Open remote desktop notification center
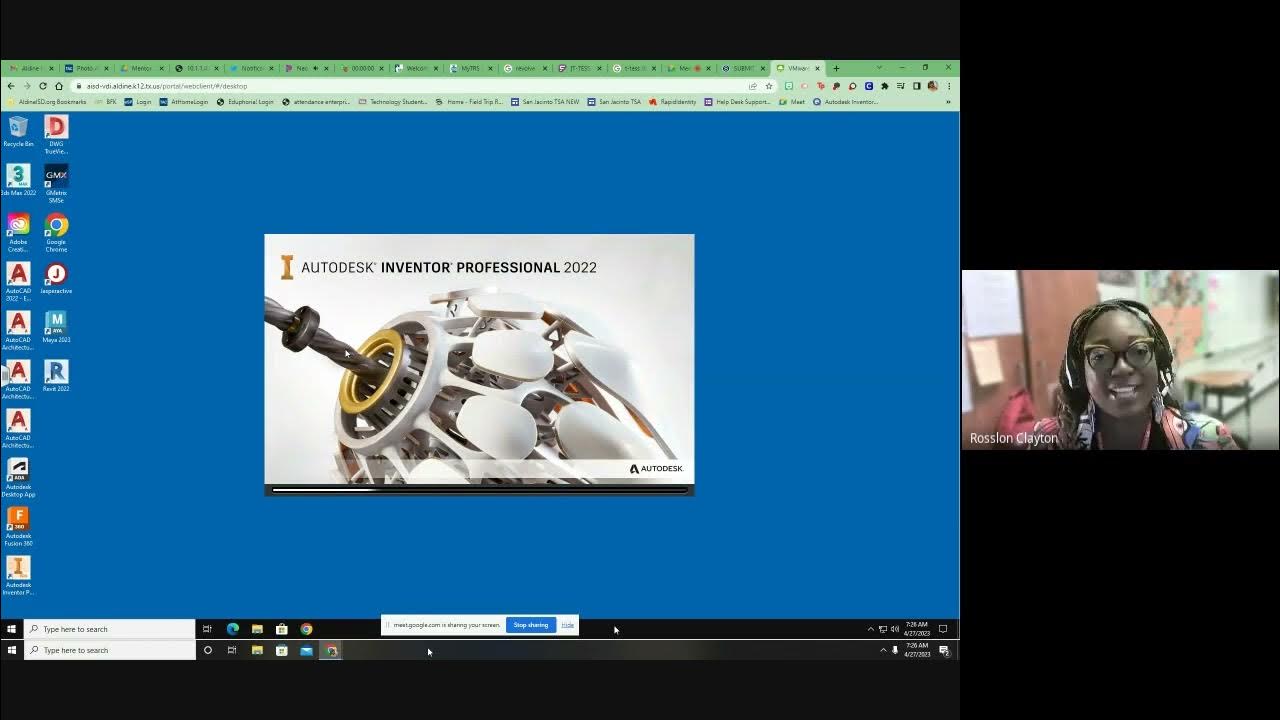Image resolution: width=1280 pixels, height=720 pixels. [x=942, y=629]
